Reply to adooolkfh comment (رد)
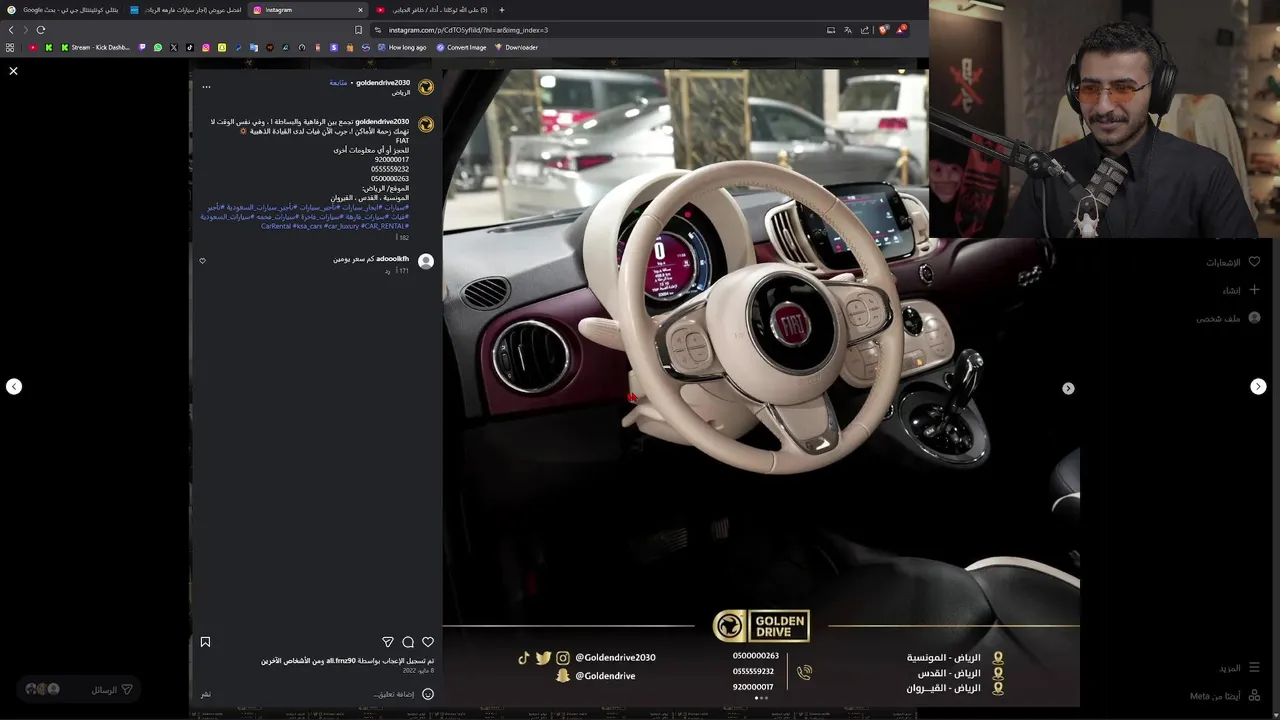The image size is (1280, 720). [388, 271]
